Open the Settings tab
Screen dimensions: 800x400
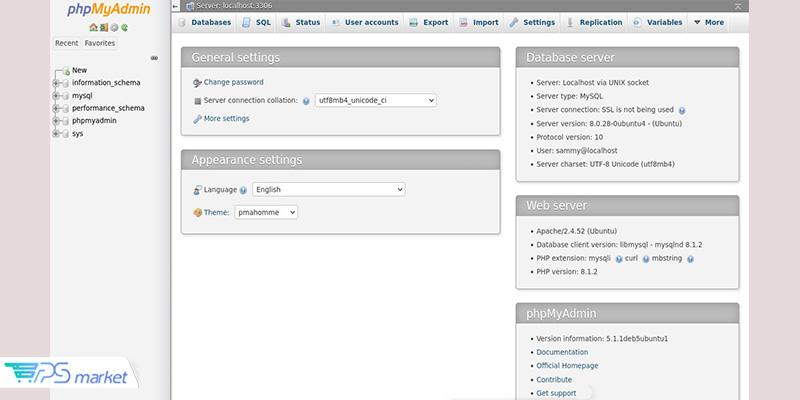[533, 22]
